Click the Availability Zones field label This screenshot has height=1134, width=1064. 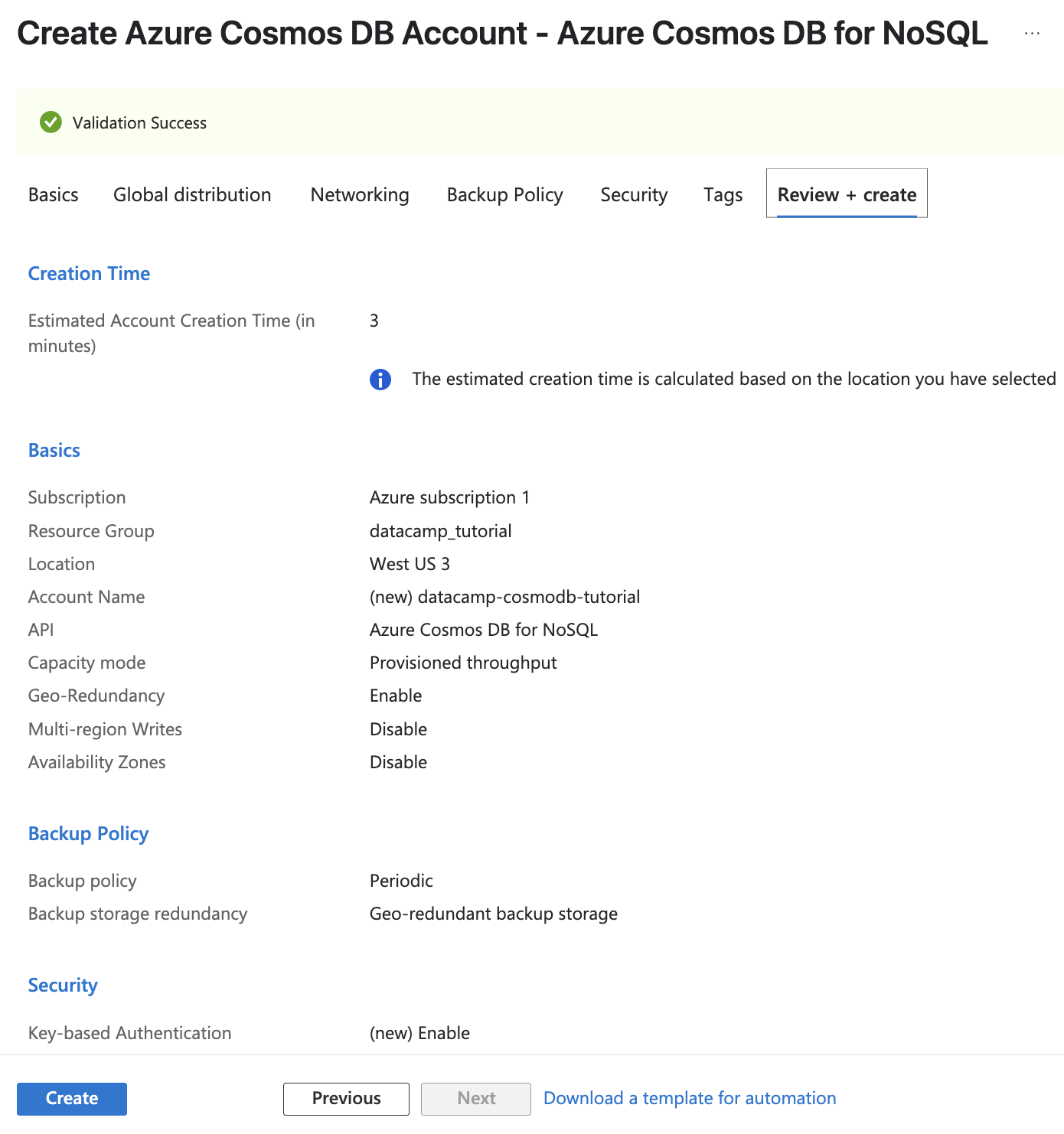point(96,763)
